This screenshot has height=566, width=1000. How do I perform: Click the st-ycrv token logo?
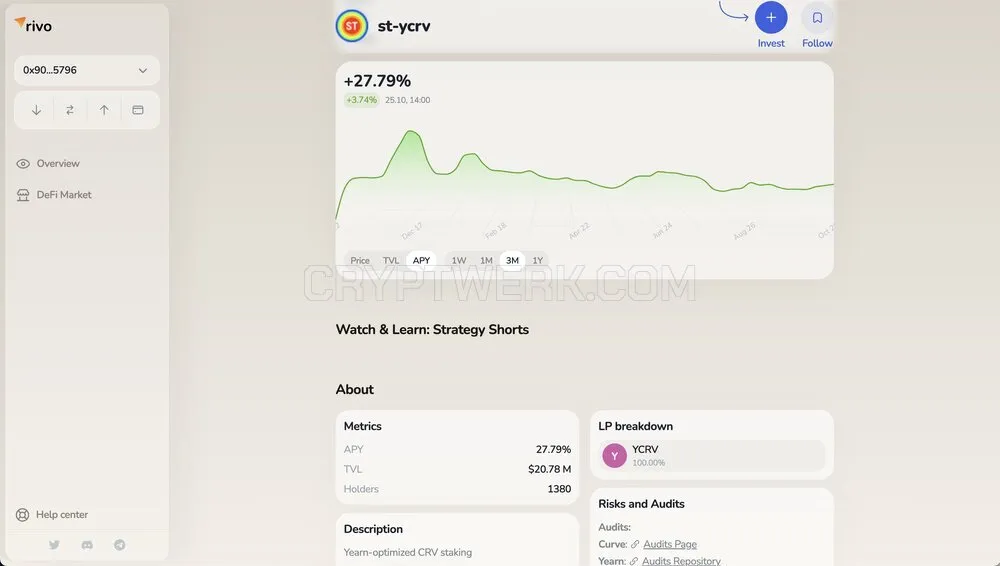[x=351, y=26]
